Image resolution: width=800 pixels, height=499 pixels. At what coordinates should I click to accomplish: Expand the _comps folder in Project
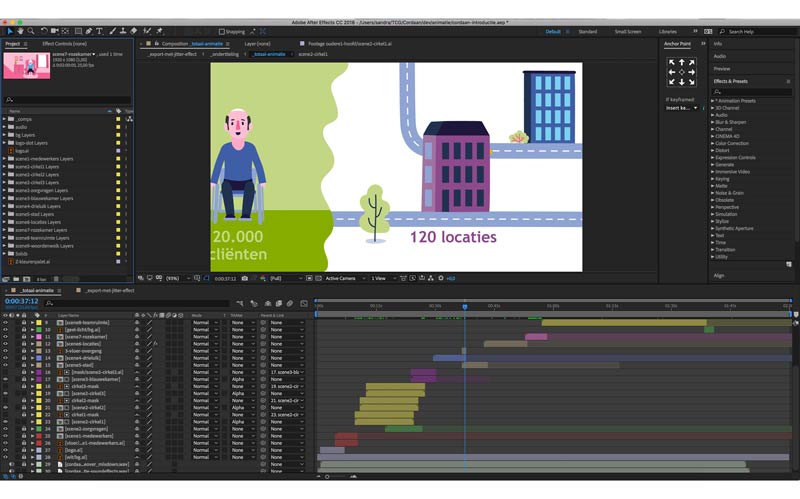(5, 119)
